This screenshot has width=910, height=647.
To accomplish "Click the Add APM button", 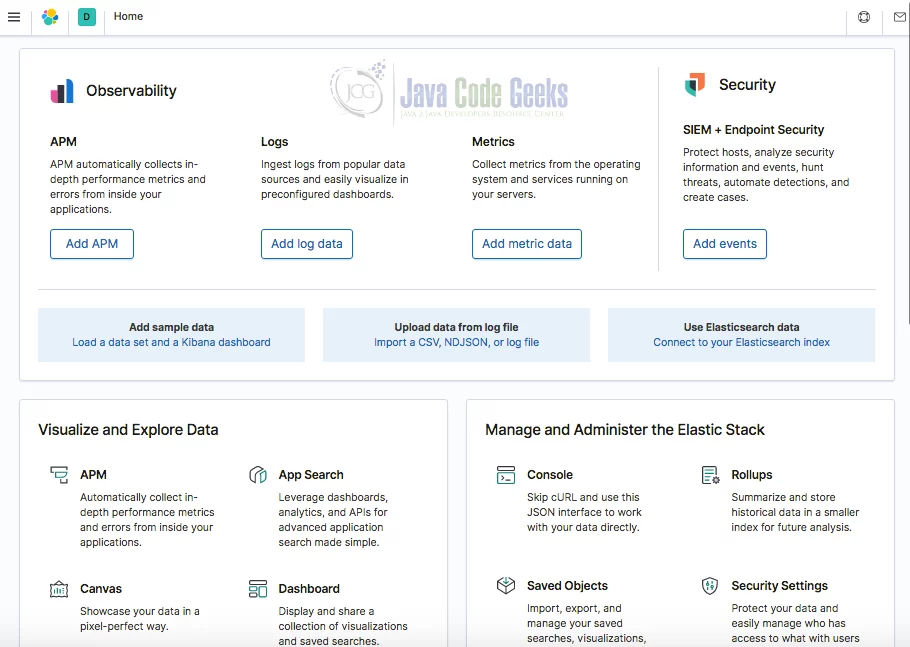I will (92, 244).
